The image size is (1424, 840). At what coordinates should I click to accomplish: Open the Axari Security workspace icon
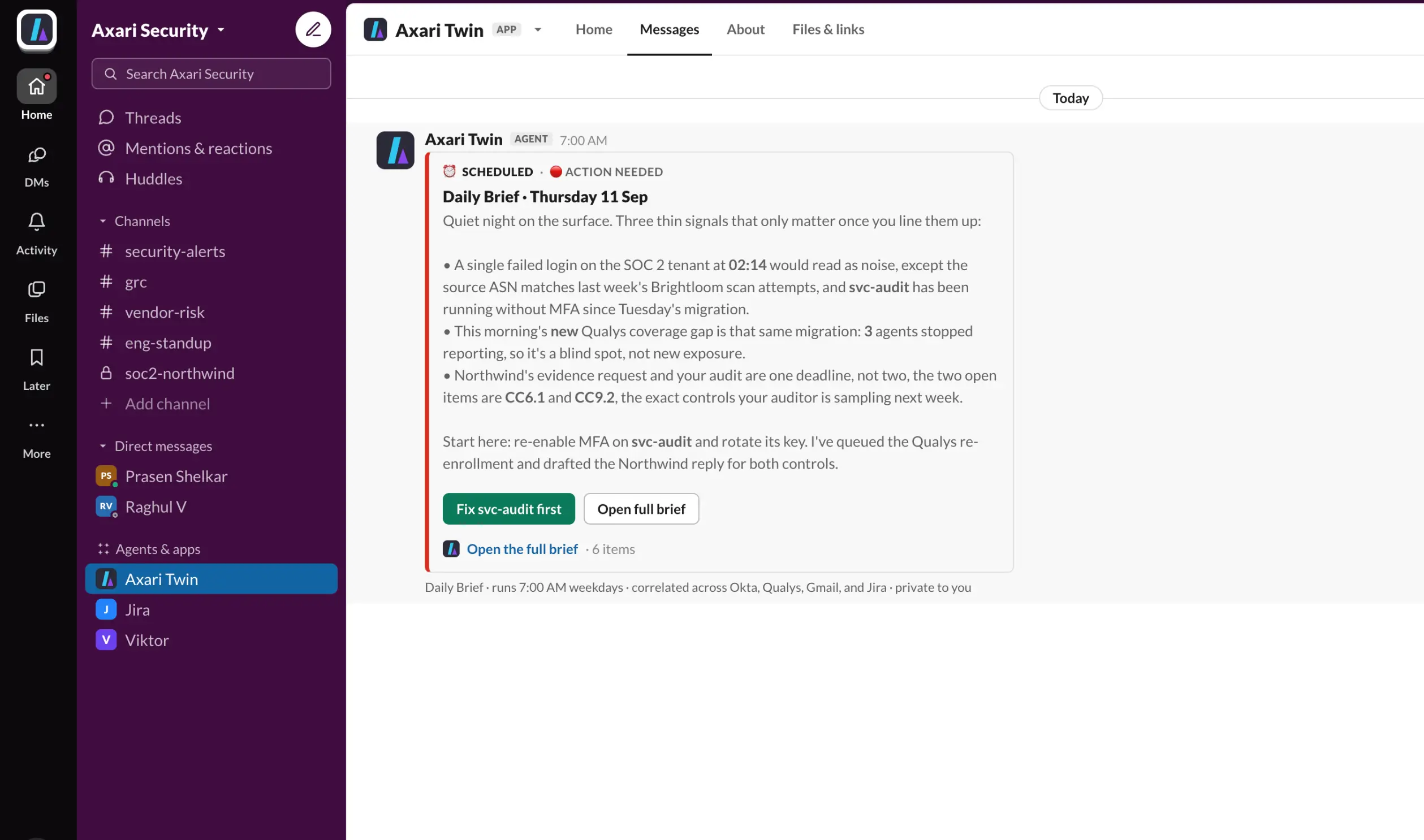click(37, 29)
